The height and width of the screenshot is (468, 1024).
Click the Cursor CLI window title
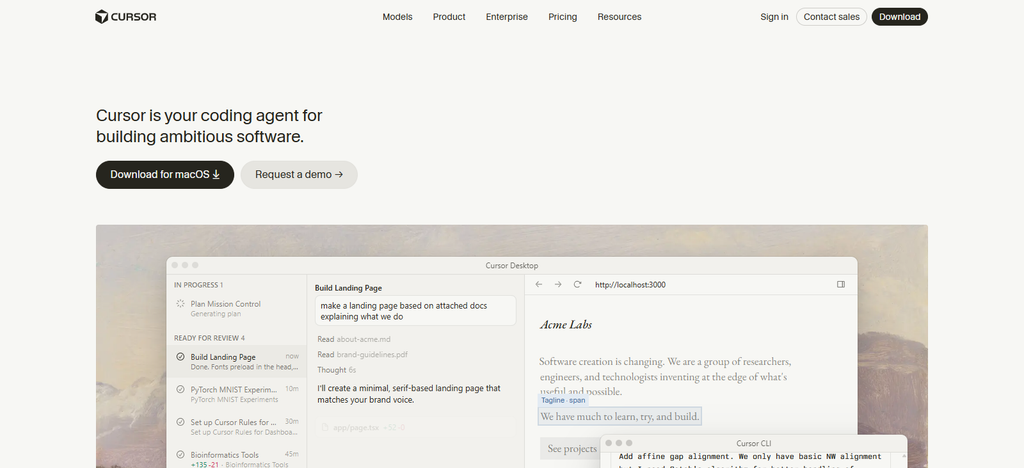coord(753,443)
